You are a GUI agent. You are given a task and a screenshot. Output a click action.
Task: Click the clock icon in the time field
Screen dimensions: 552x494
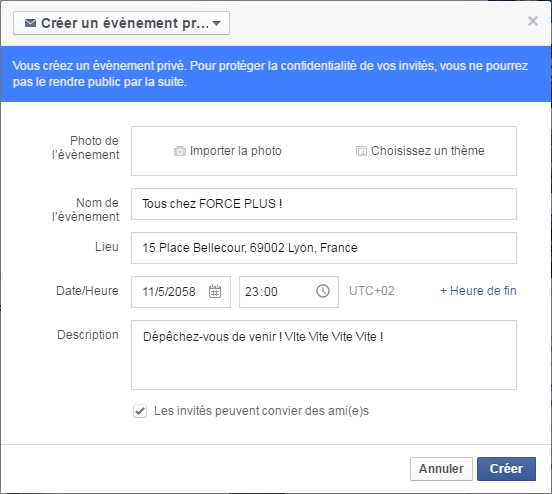323,291
